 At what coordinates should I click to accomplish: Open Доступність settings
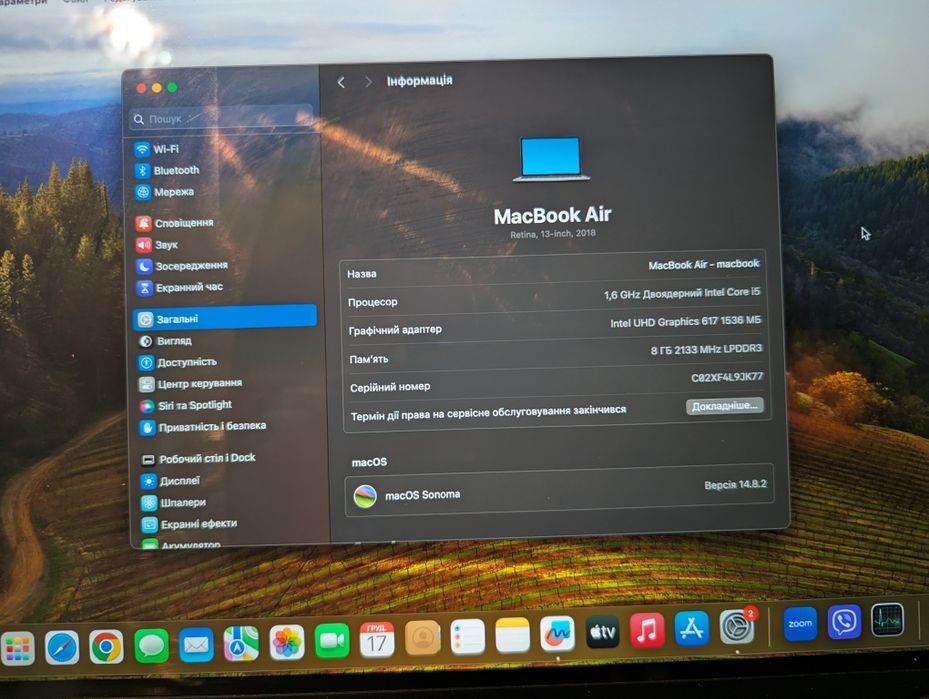click(178, 362)
